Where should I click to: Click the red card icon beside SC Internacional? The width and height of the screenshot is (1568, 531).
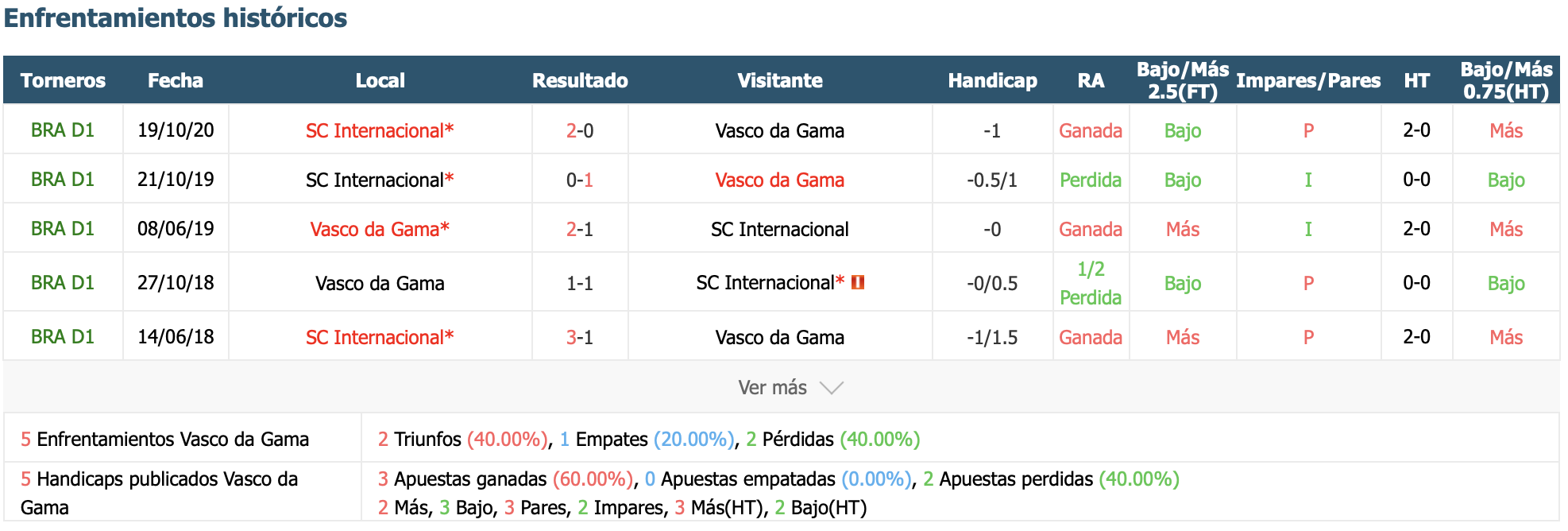pos(858,282)
